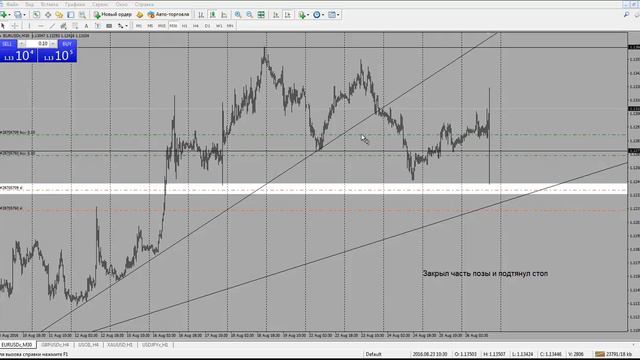Switch timeframe to D1
Screen dimensions: 640x360
[207, 26]
